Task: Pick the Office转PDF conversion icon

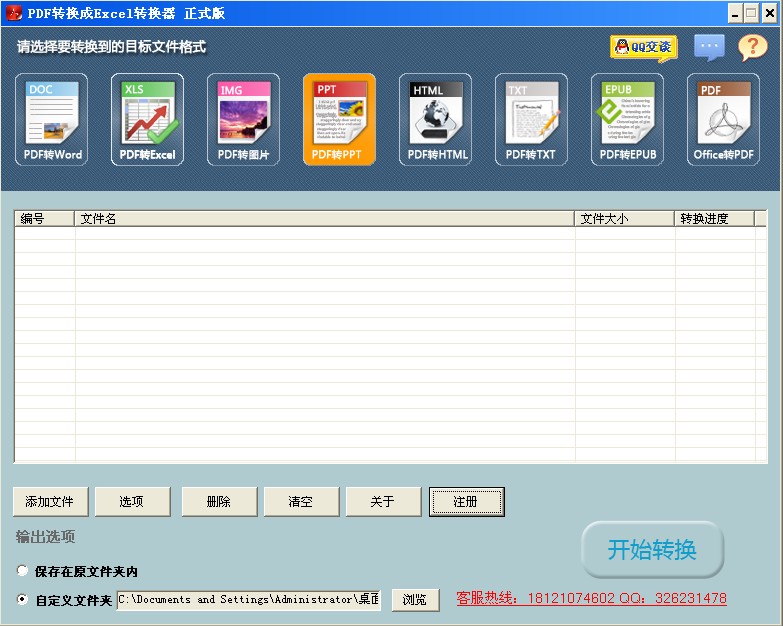Action: click(x=723, y=119)
